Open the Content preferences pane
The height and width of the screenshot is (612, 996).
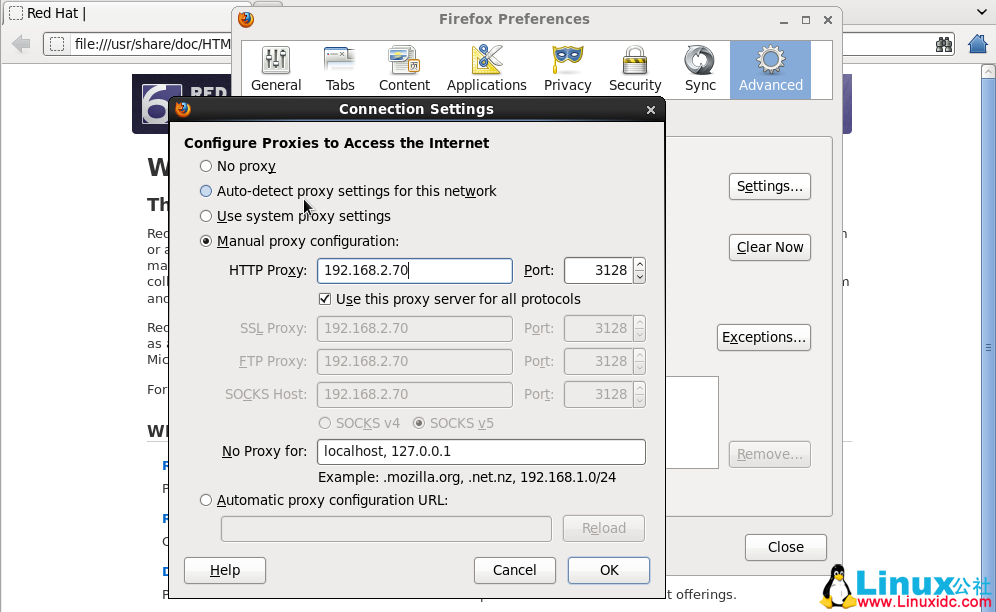tap(404, 69)
